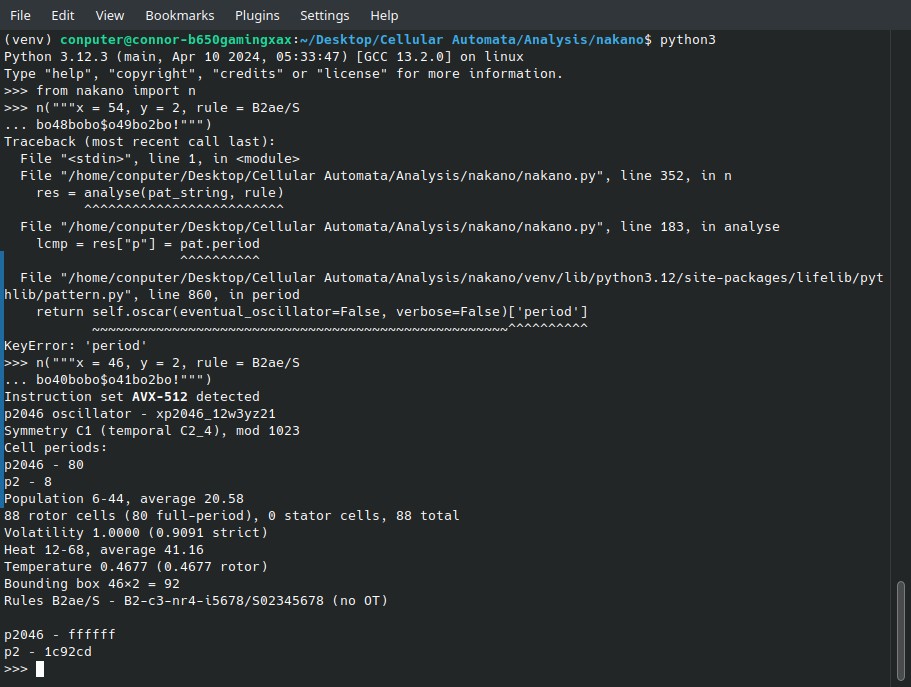The image size is (911, 687).
Task: Click traceback line 'line 352, in n'
Action: (376, 176)
